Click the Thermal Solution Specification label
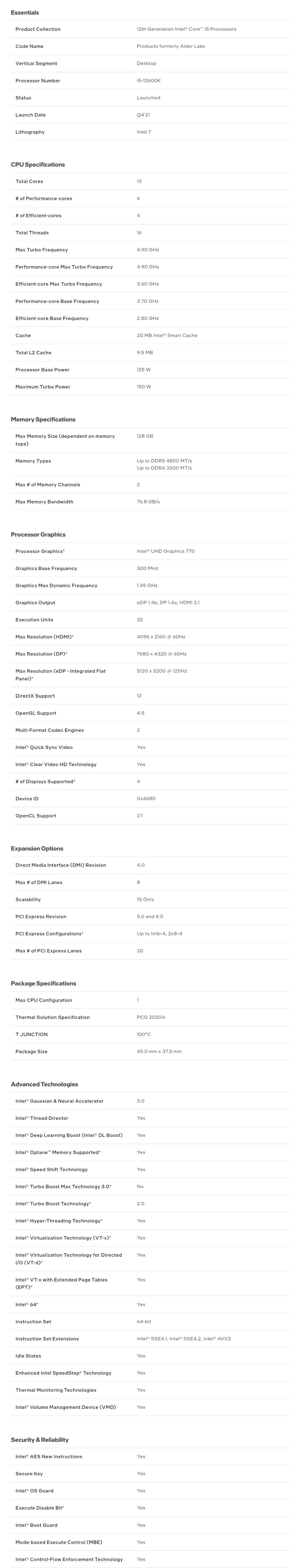The width and height of the screenshot is (291, 1568). coord(52,1018)
